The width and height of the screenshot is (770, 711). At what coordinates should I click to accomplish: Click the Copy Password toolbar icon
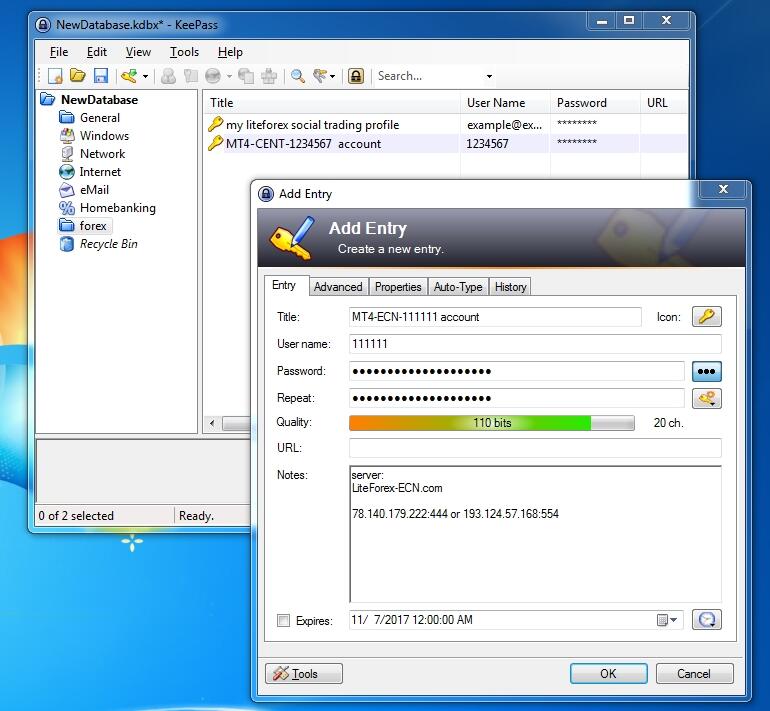[191, 76]
